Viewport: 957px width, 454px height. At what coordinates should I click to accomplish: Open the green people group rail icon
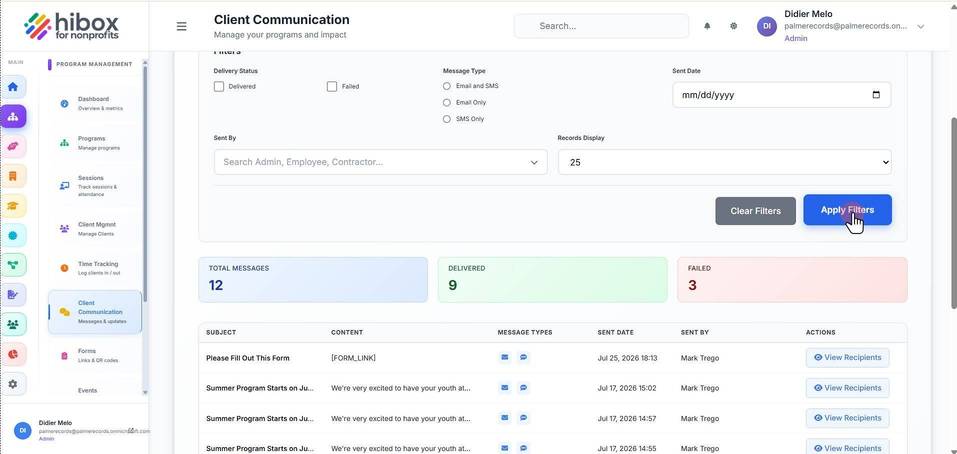pyautogui.click(x=13, y=325)
